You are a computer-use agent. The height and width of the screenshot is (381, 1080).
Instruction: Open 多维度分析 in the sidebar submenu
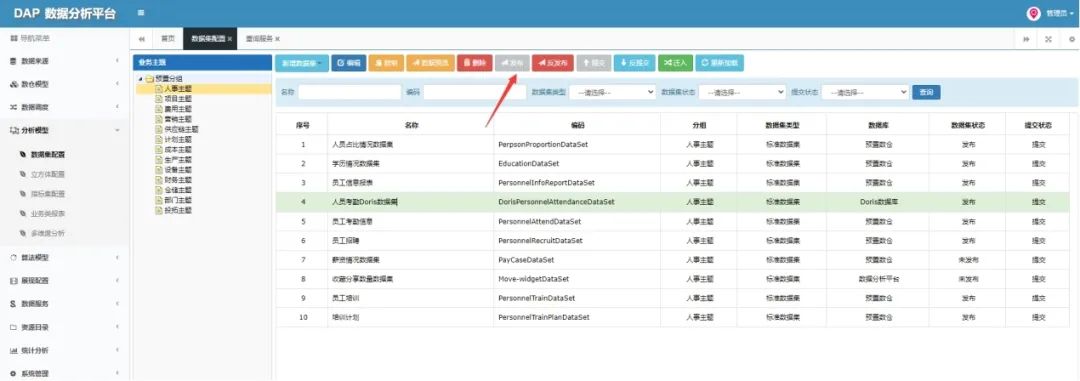click(x=48, y=234)
